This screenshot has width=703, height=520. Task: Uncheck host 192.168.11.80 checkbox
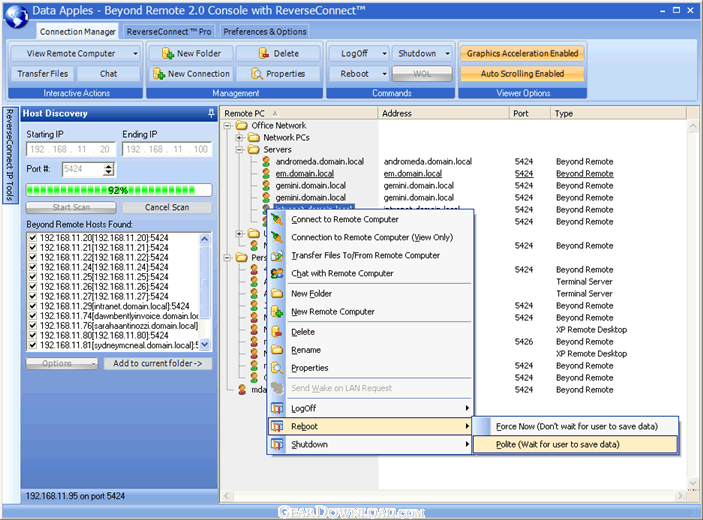(x=32, y=335)
